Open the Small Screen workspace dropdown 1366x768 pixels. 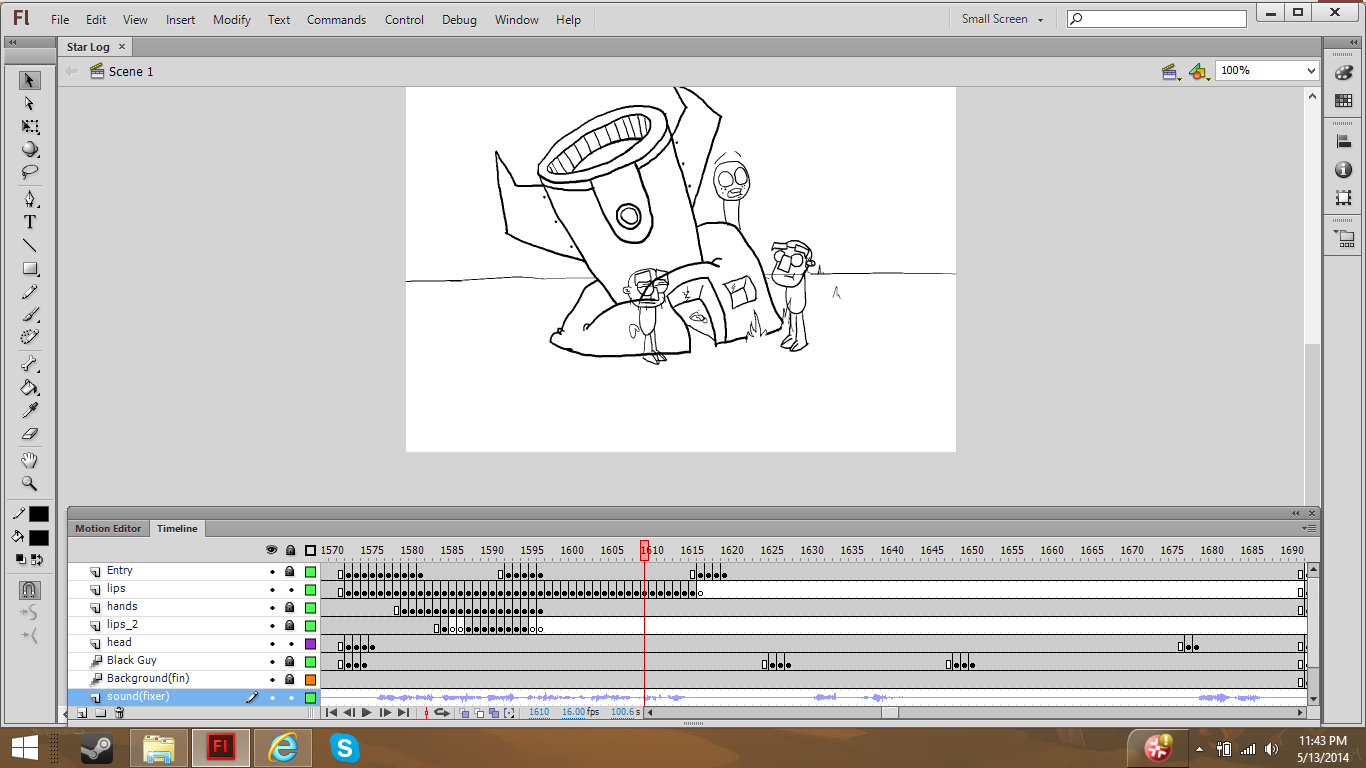coord(1002,19)
